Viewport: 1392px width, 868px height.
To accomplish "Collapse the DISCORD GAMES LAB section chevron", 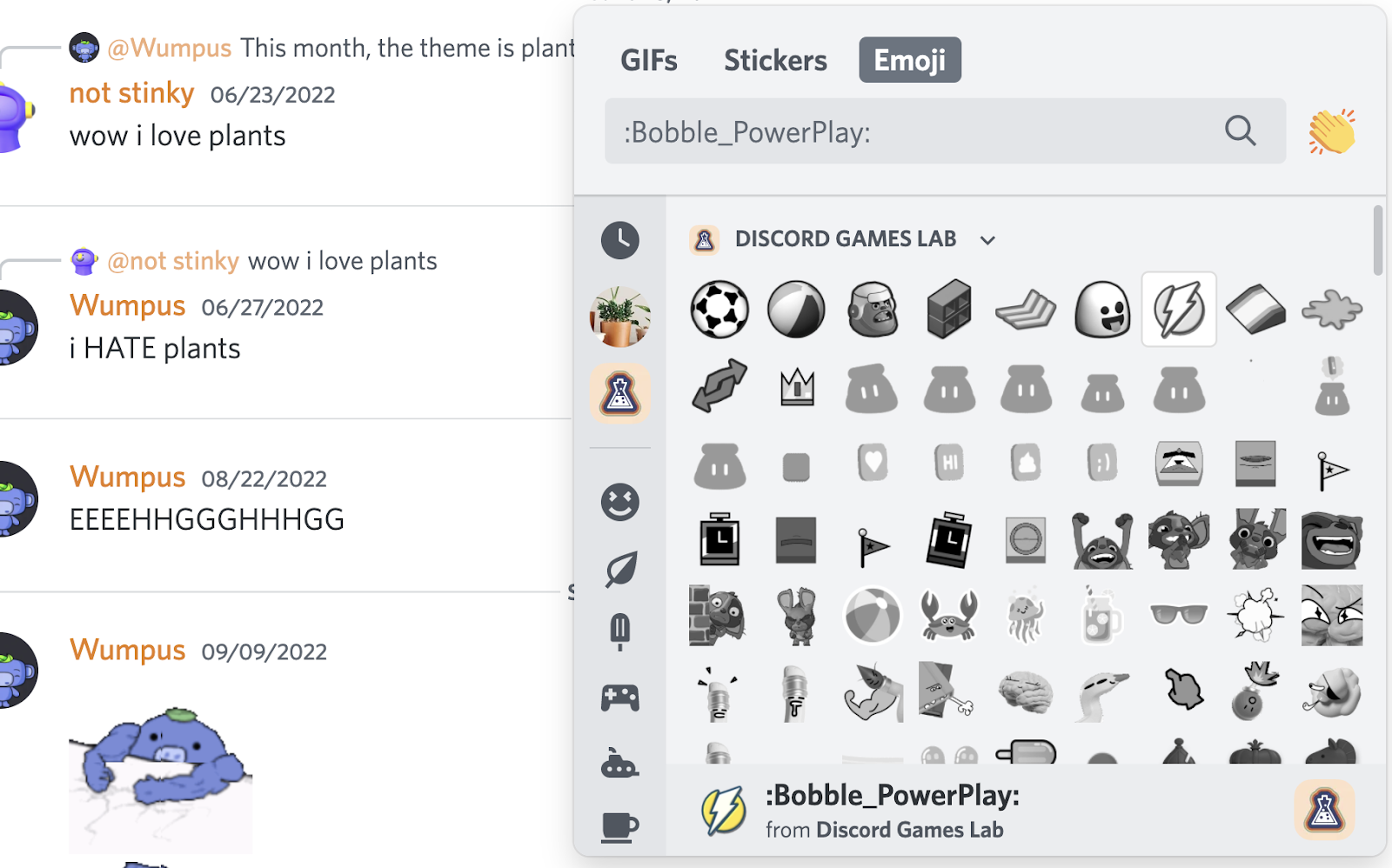I will point(987,240).
